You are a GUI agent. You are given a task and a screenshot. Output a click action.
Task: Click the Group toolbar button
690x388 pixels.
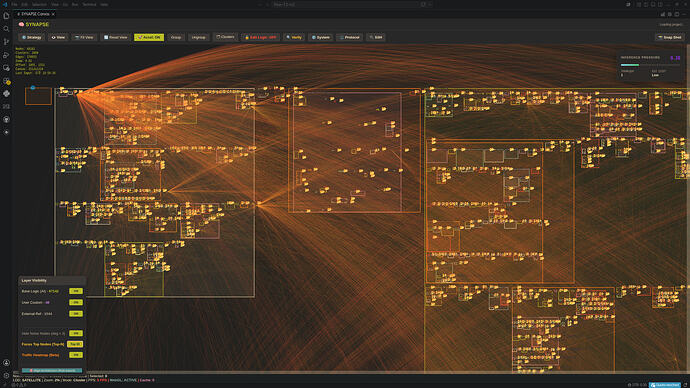pos(176,37)
